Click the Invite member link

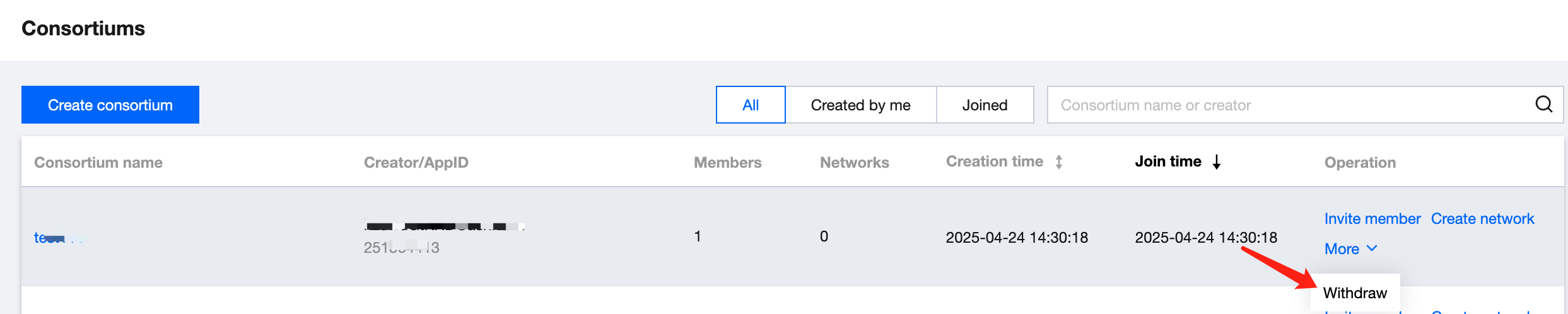pyautogui.click(x=1372, y=219)
